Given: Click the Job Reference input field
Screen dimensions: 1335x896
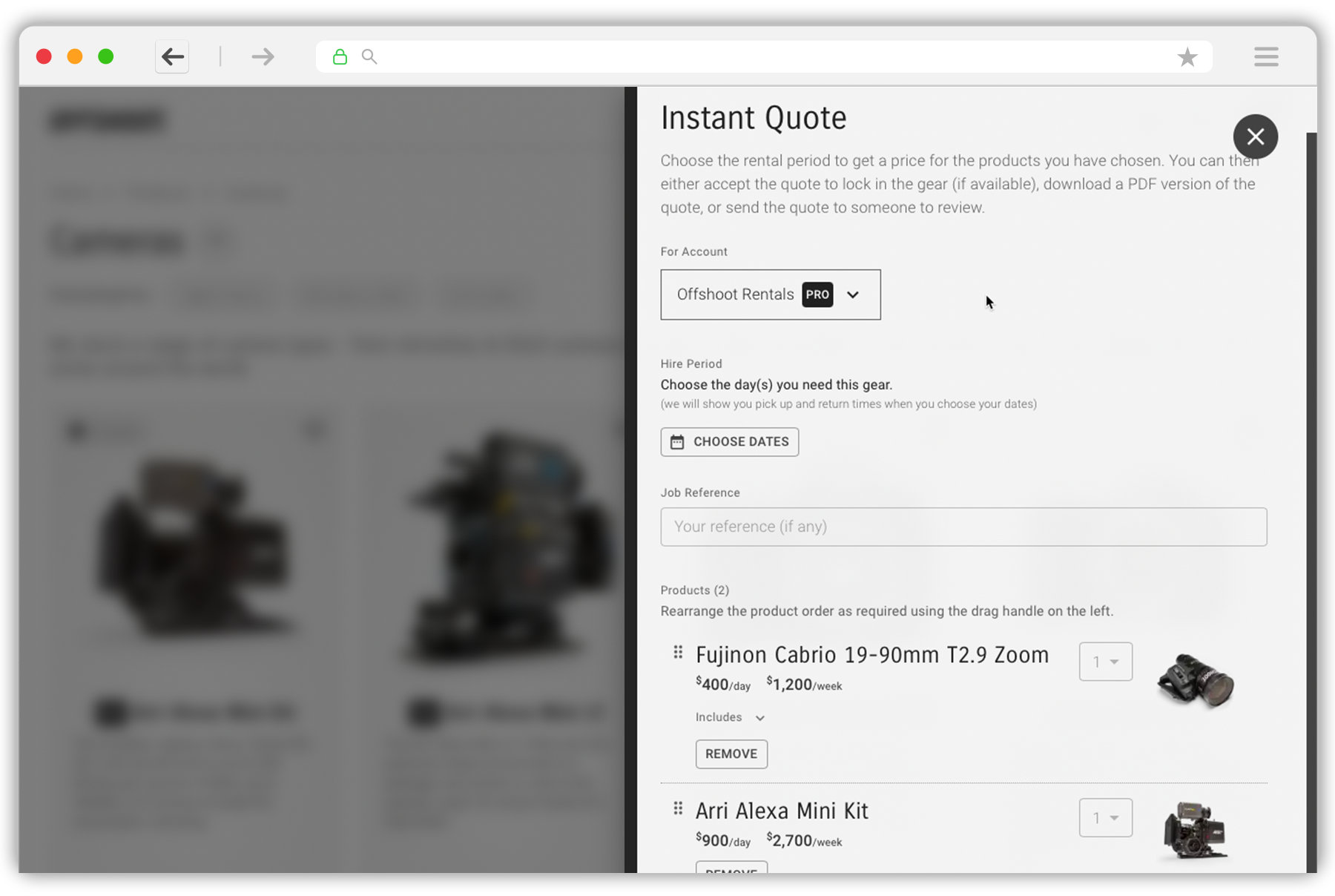Looking at the screenshot, I should pyautogui.click(x=963, y=527).
